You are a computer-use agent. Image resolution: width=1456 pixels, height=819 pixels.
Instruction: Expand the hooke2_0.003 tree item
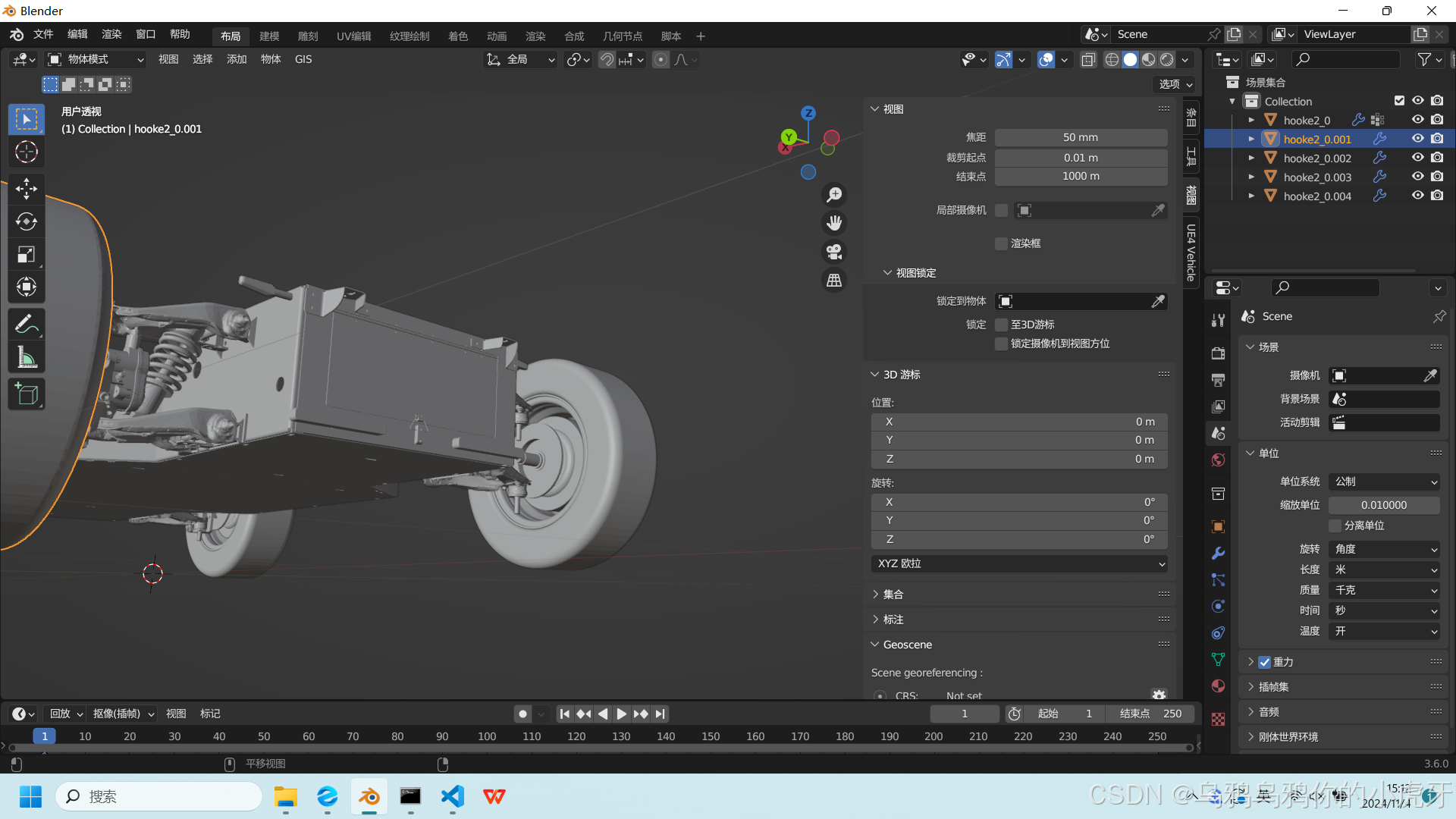1251,177
